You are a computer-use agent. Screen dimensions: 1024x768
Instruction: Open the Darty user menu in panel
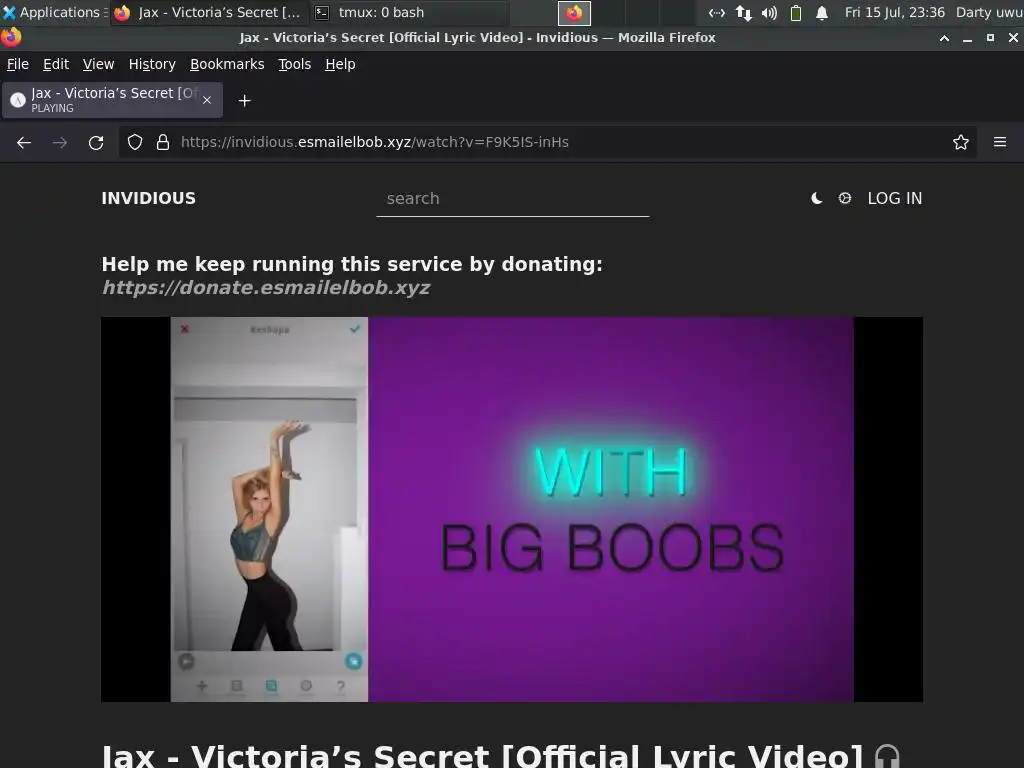(x=989, y=12)
